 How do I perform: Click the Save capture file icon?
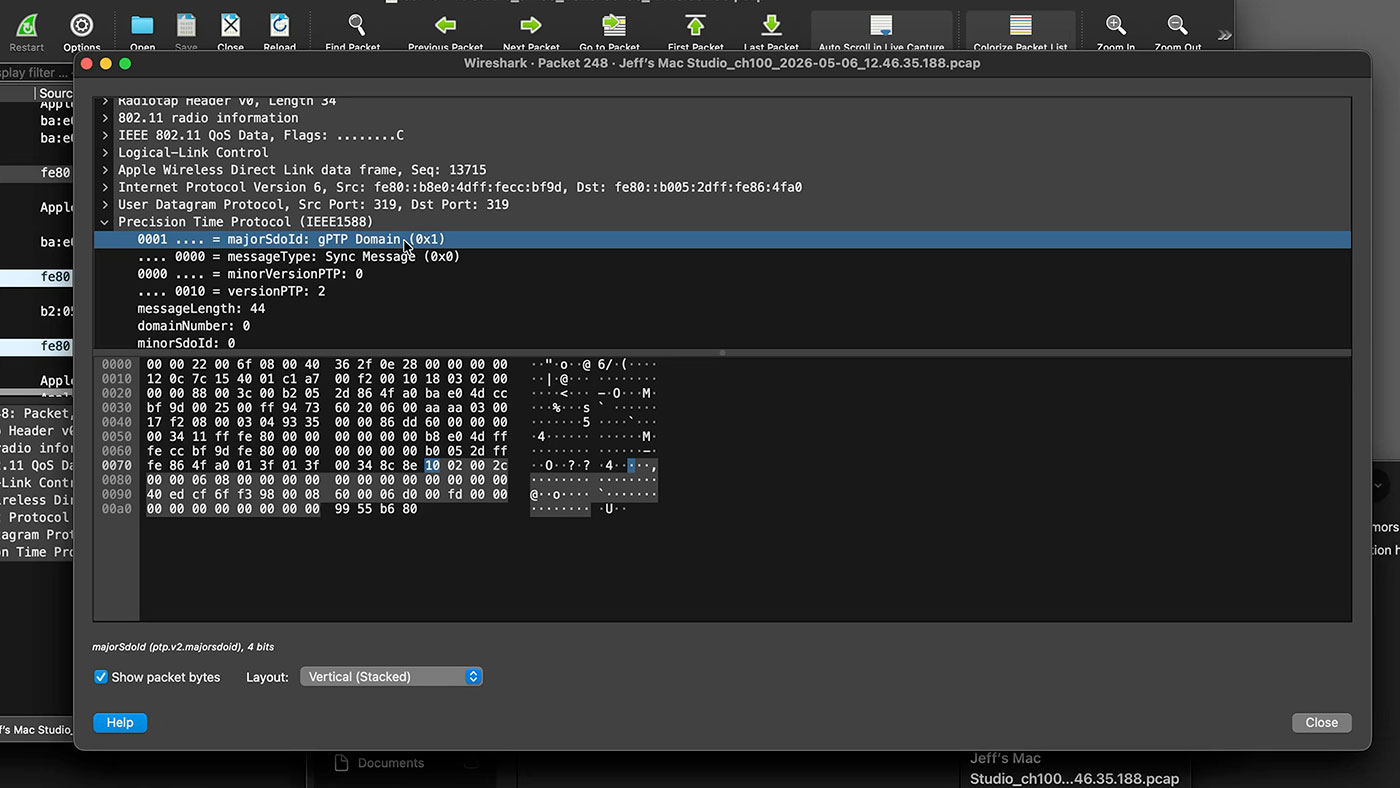pyautogui.click(x=186, y=26)
